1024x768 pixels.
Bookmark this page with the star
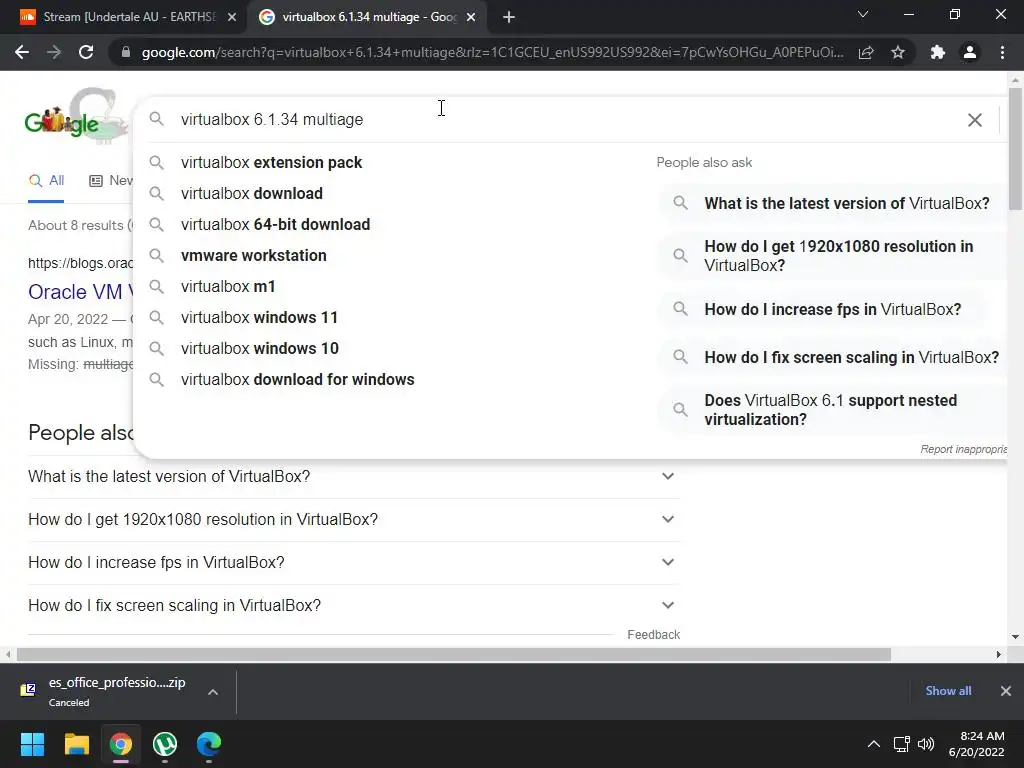click(898, 52)
